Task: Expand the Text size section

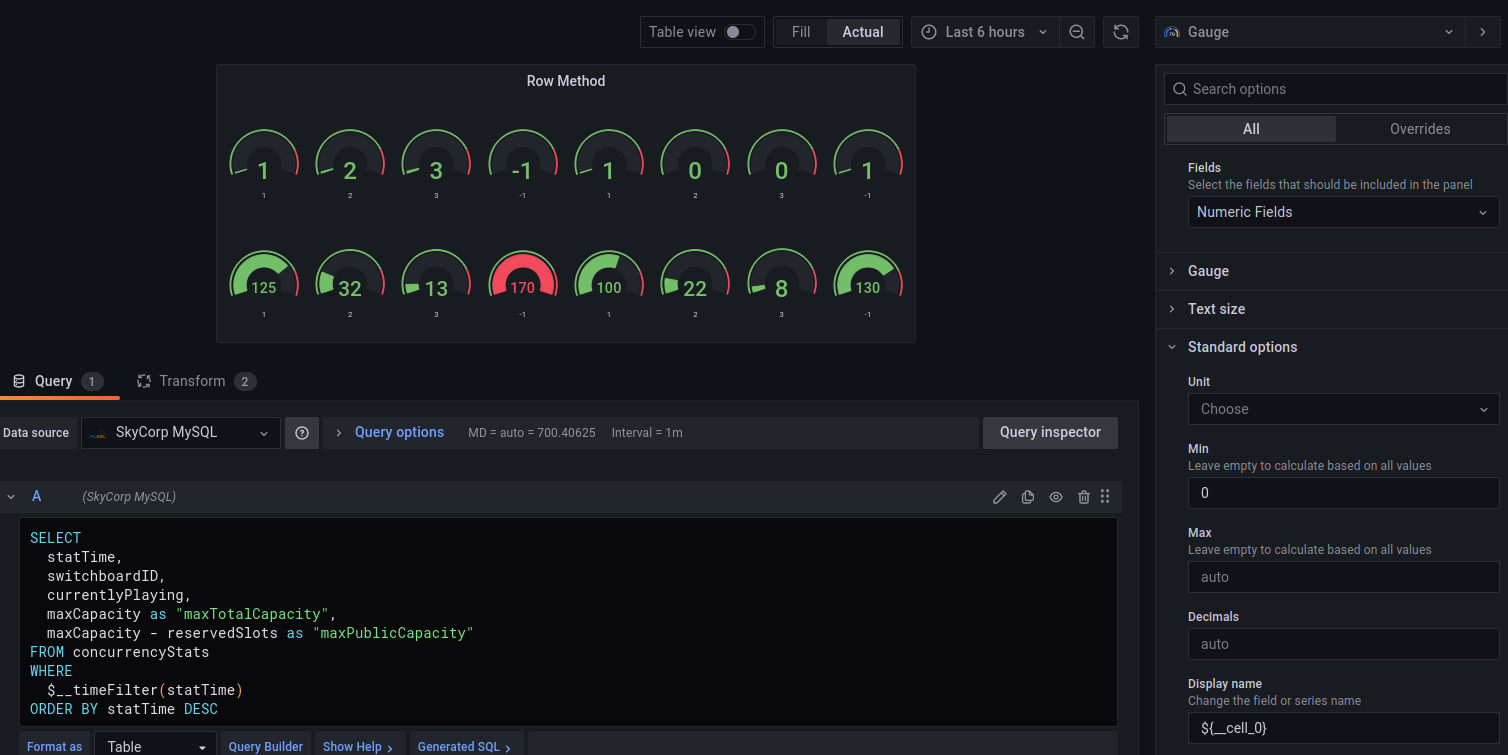Action: tap(1216, 309)
